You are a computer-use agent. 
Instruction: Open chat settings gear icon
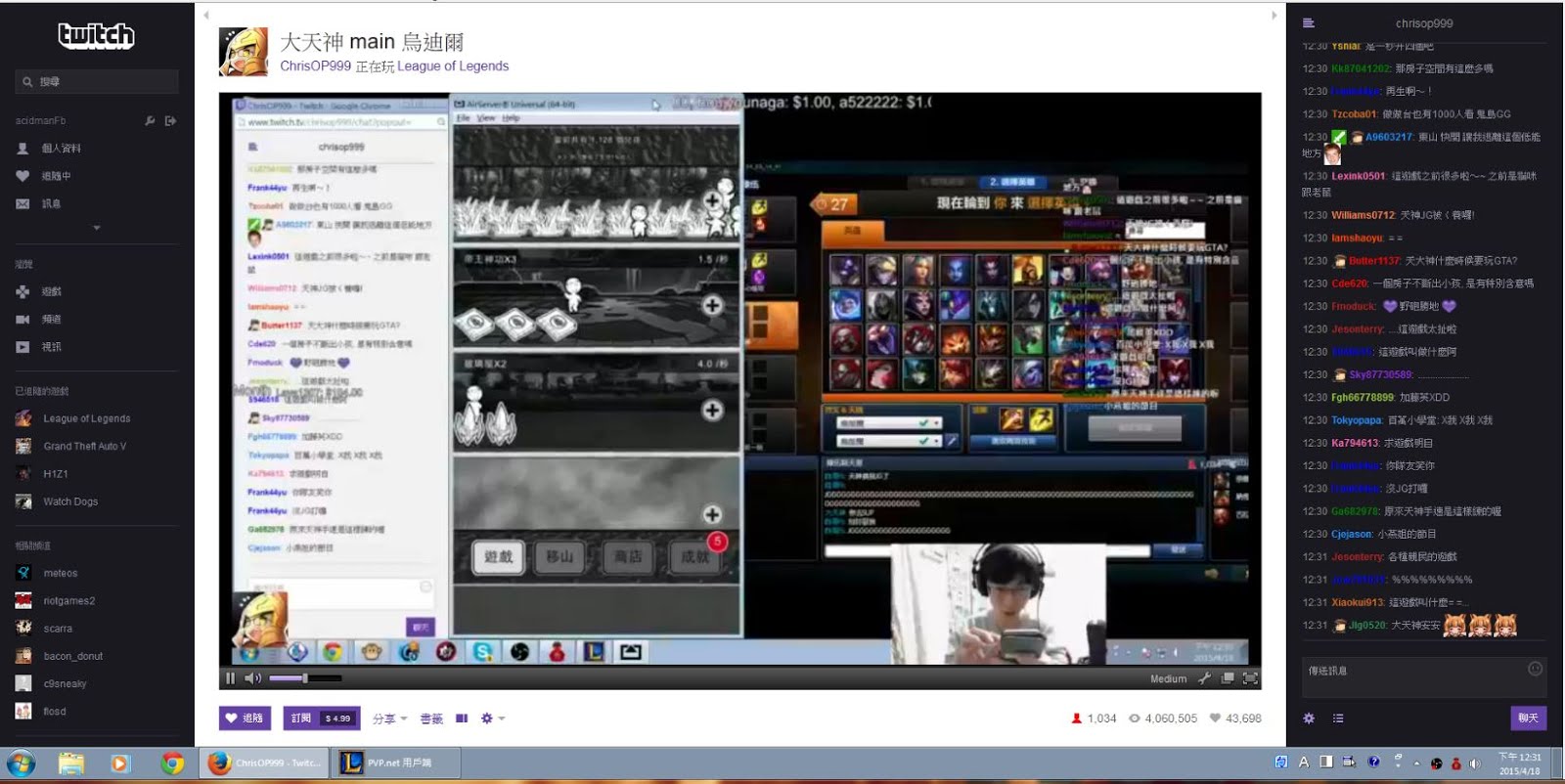click(x=1309, y=719)
